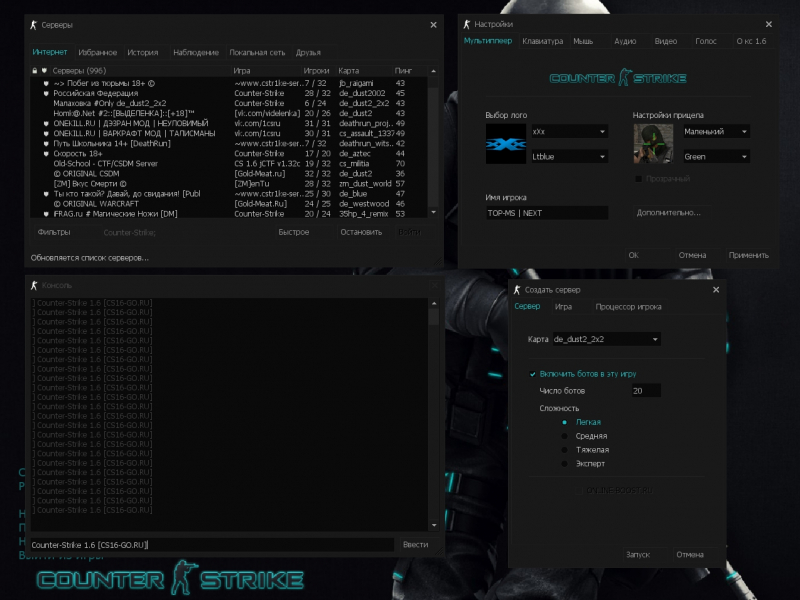Image resolution: width=800 pixels, height=600 pixels.
Task: Open the Green crosshair color dropdown
Action: point(716,157)
